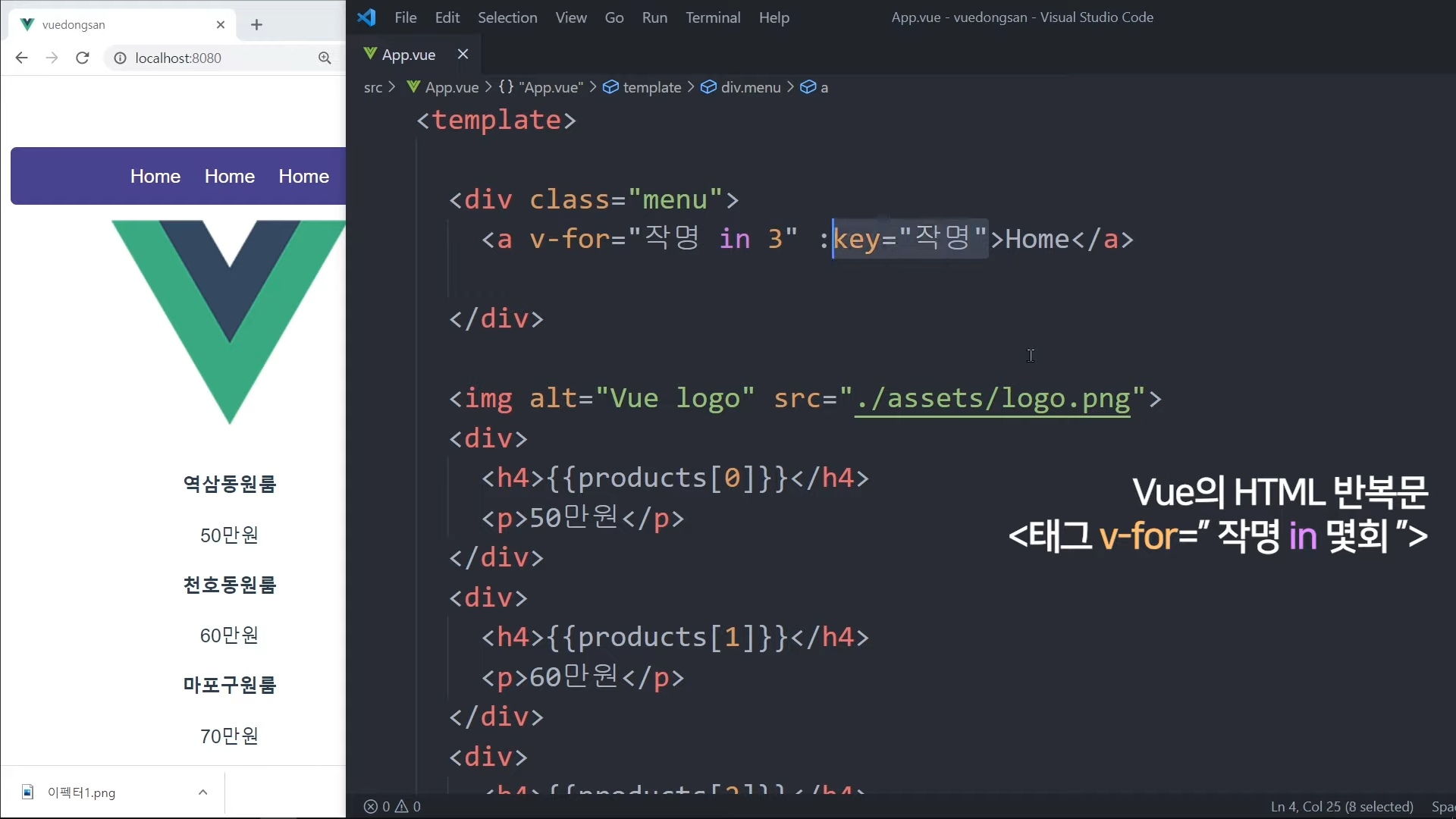This screenshot has width=1456, height=819.
Task: Click the third Home link in the navbar
Action: [303, 176]
